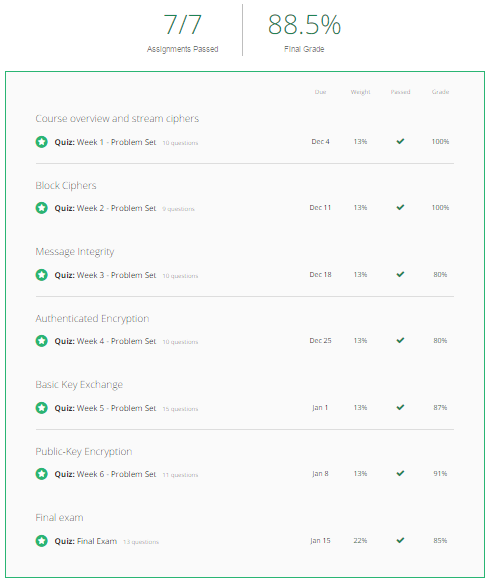
Task: Click the passed checkmark for Week 3 quiz
Action: coord(400,274)
